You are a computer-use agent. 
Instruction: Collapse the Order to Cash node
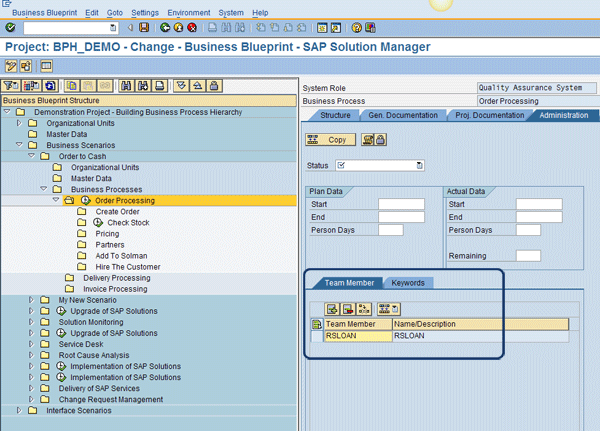[31, 156]
